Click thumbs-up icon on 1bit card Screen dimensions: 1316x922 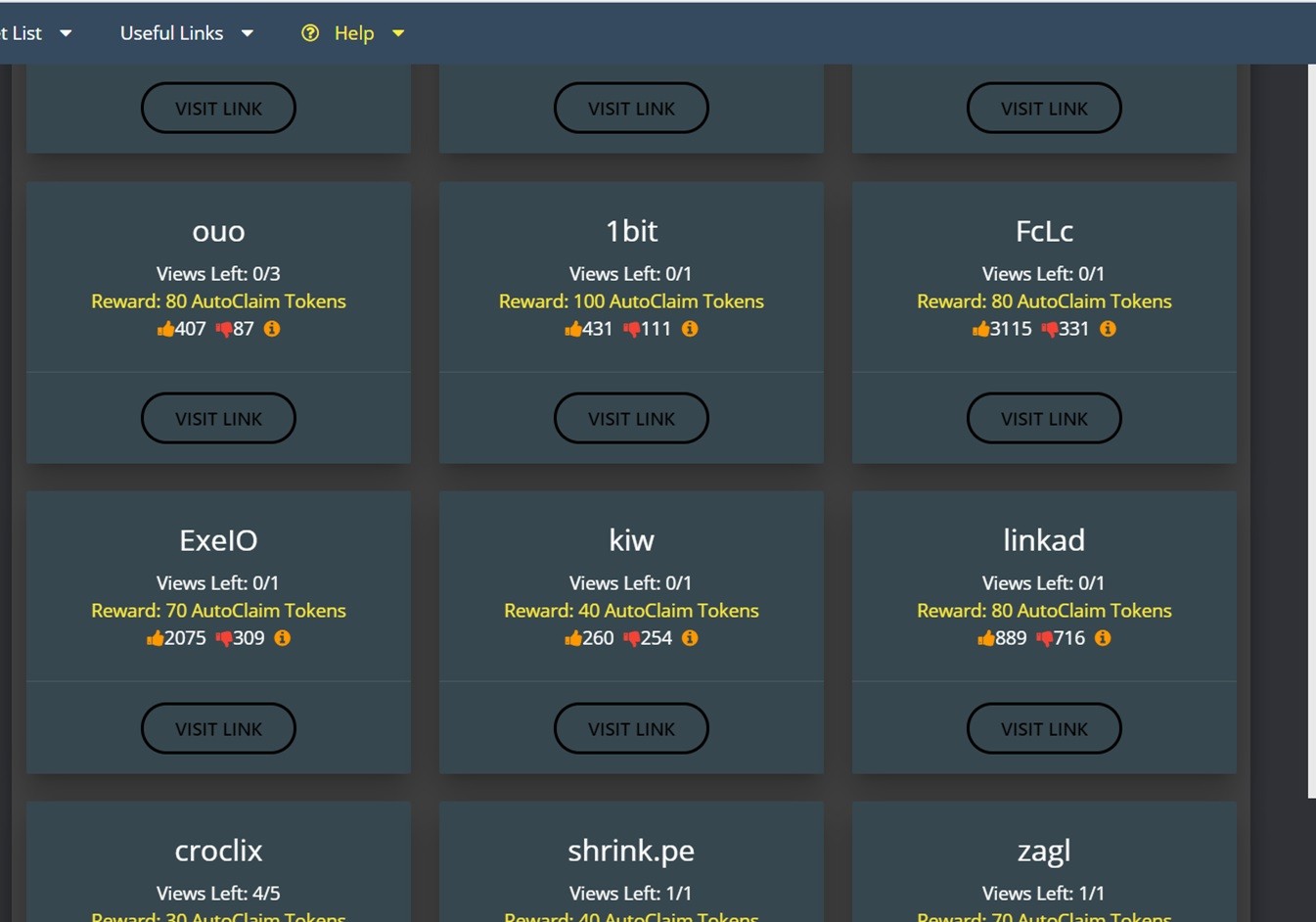pos(573,329)
